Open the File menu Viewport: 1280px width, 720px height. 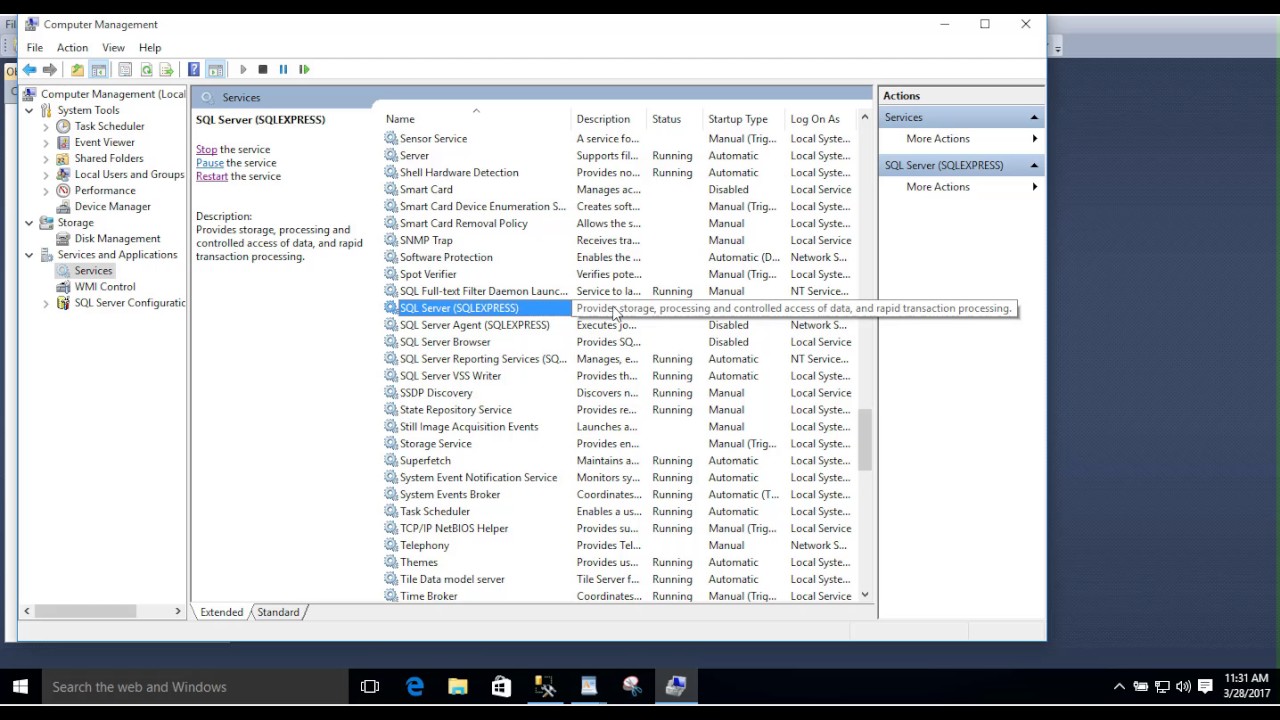pyautogui.click(x=34, y=47)
